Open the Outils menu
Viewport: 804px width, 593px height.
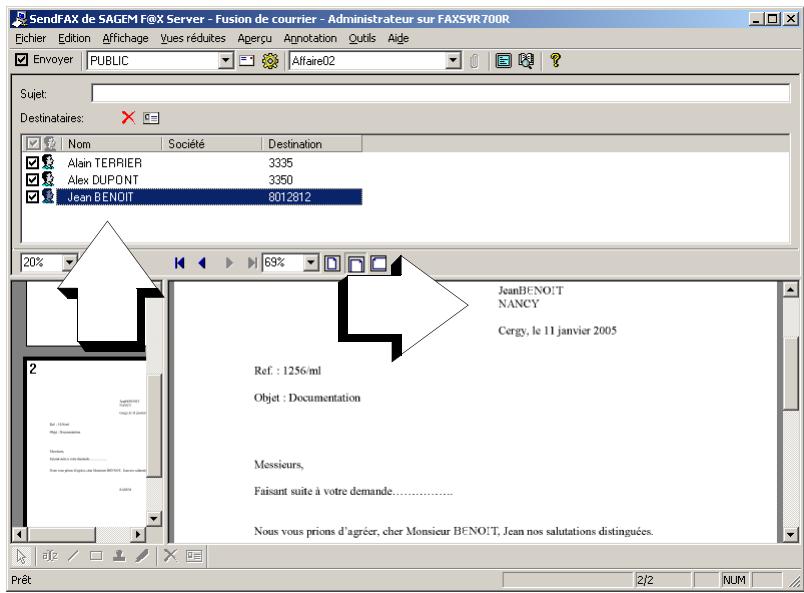coord(362,38)
